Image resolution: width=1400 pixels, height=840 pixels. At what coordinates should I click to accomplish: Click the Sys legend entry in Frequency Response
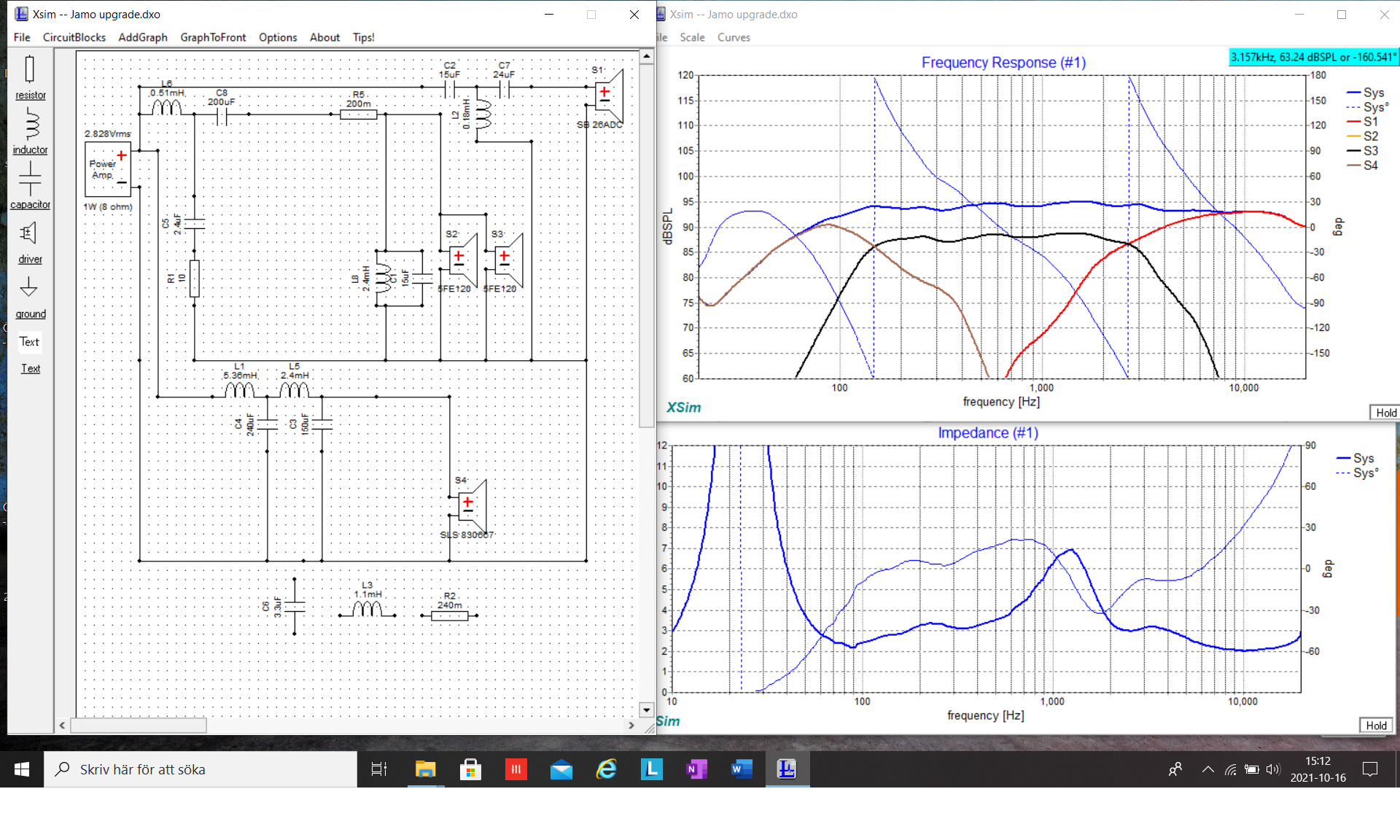tap(1366, 93)
